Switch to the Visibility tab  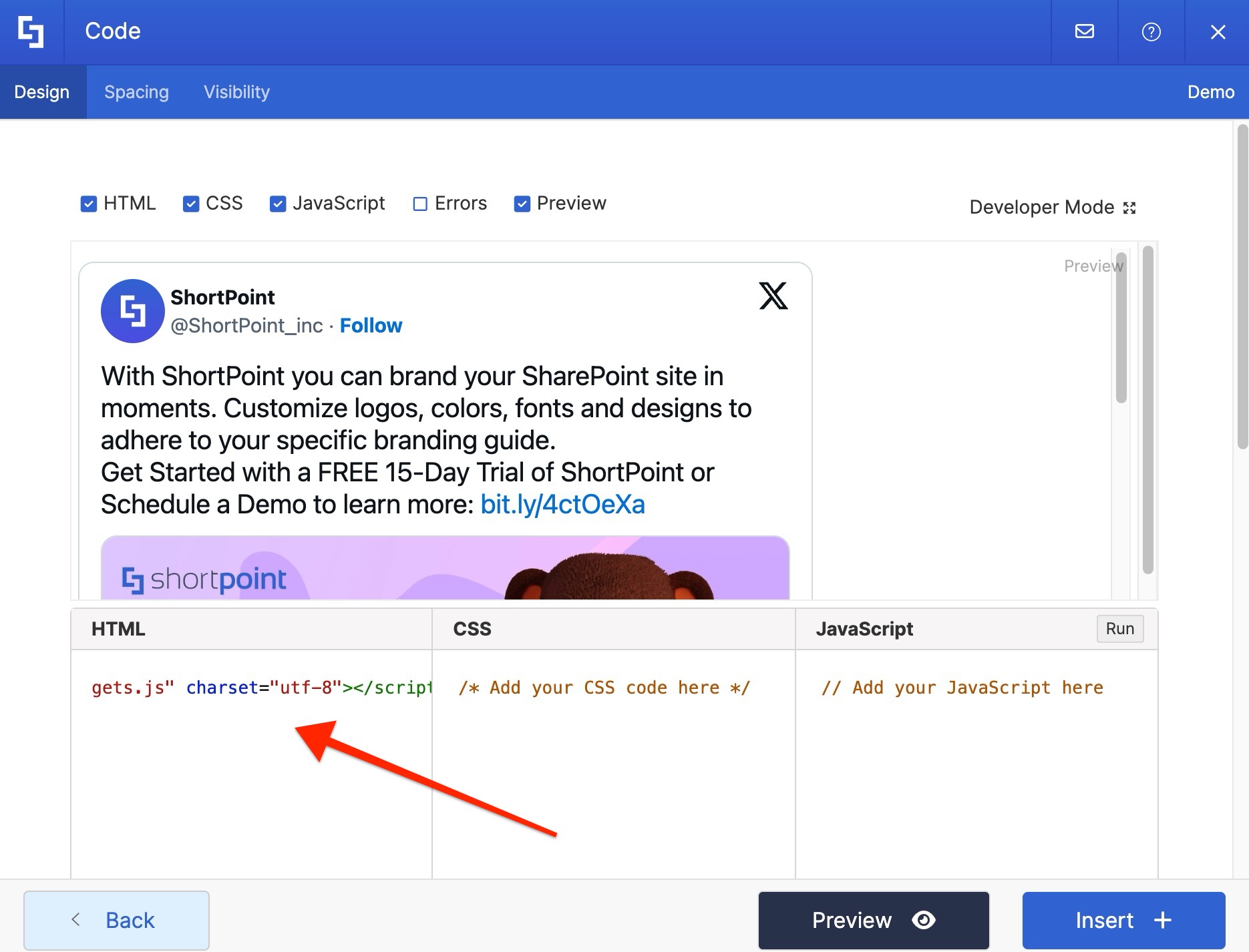point(236,92)
